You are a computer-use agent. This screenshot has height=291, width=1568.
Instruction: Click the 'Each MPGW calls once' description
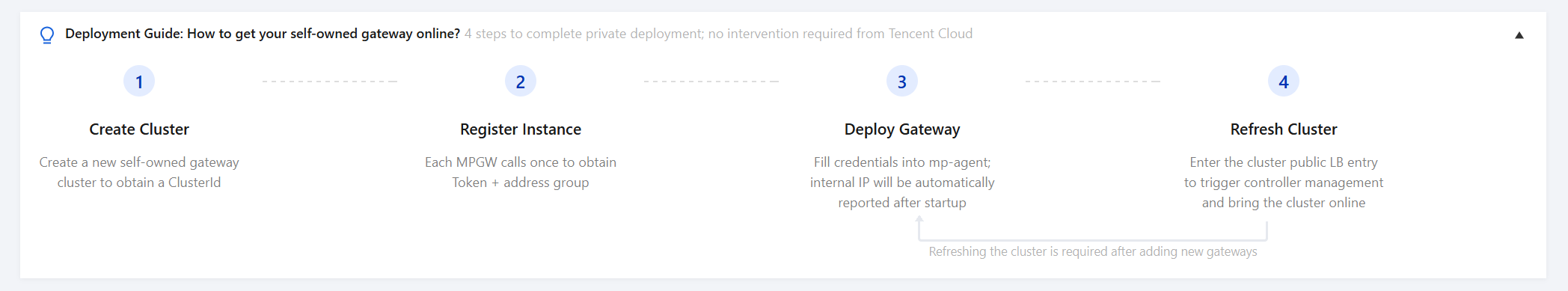pos(521,172)
